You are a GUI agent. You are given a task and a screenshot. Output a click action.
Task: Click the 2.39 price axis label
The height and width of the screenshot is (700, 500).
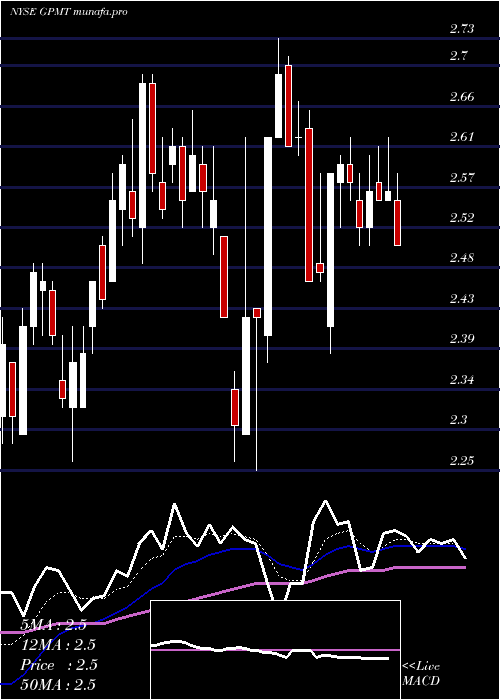[x=462, y=340]
